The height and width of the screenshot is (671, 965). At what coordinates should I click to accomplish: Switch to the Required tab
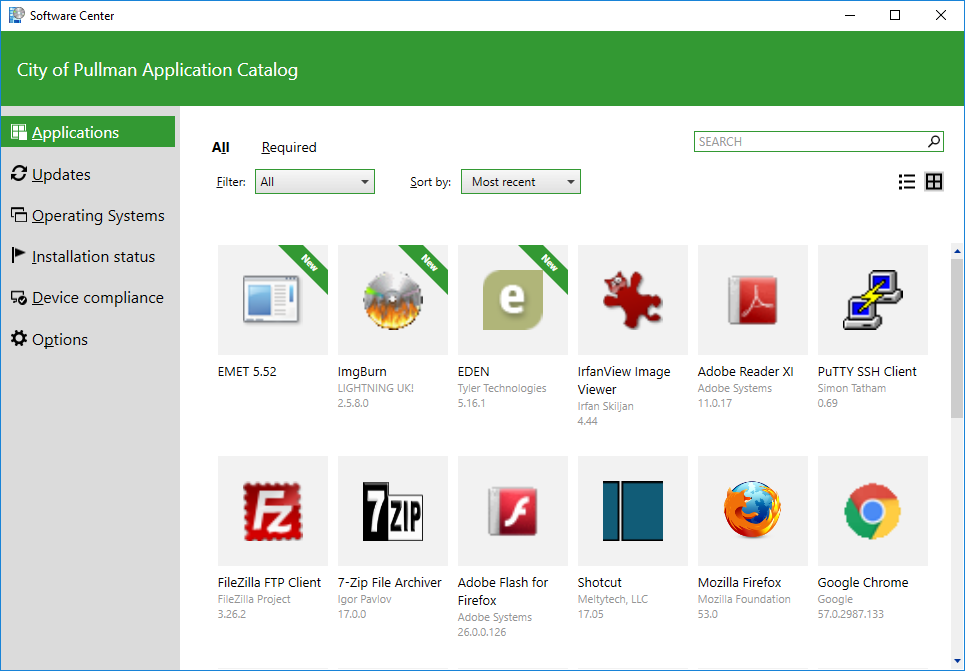[x=289, y=148]
